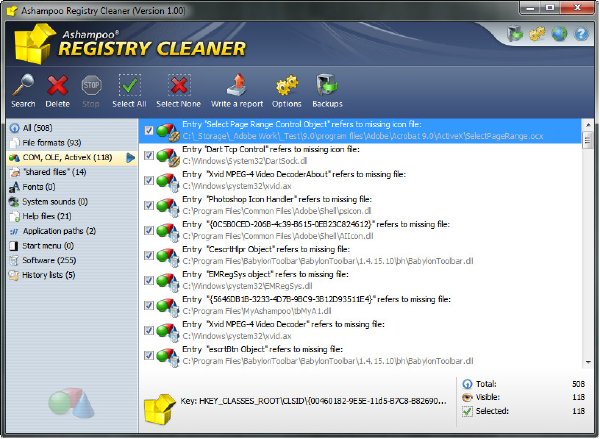Screen dimensions: 600x439
Task: Click the yellow cubes icon beside the Key
Action: pos(159,409)
